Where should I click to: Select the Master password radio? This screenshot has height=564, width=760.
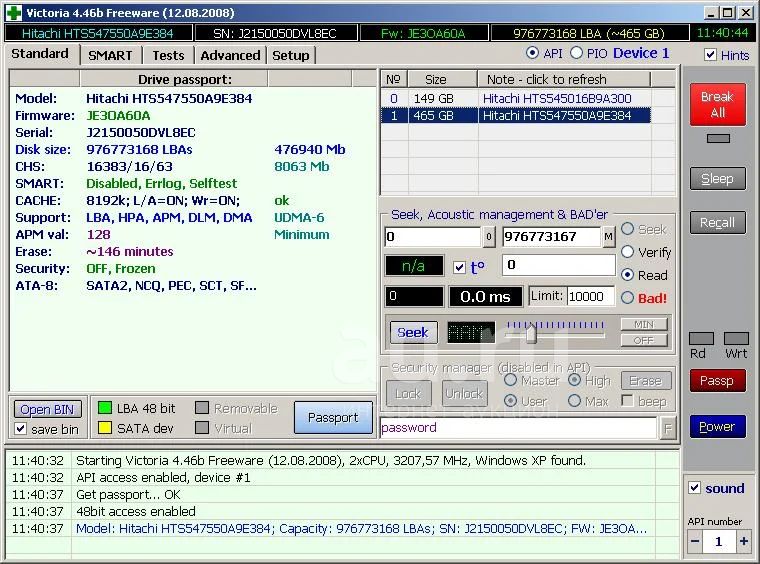coord(510,380)
